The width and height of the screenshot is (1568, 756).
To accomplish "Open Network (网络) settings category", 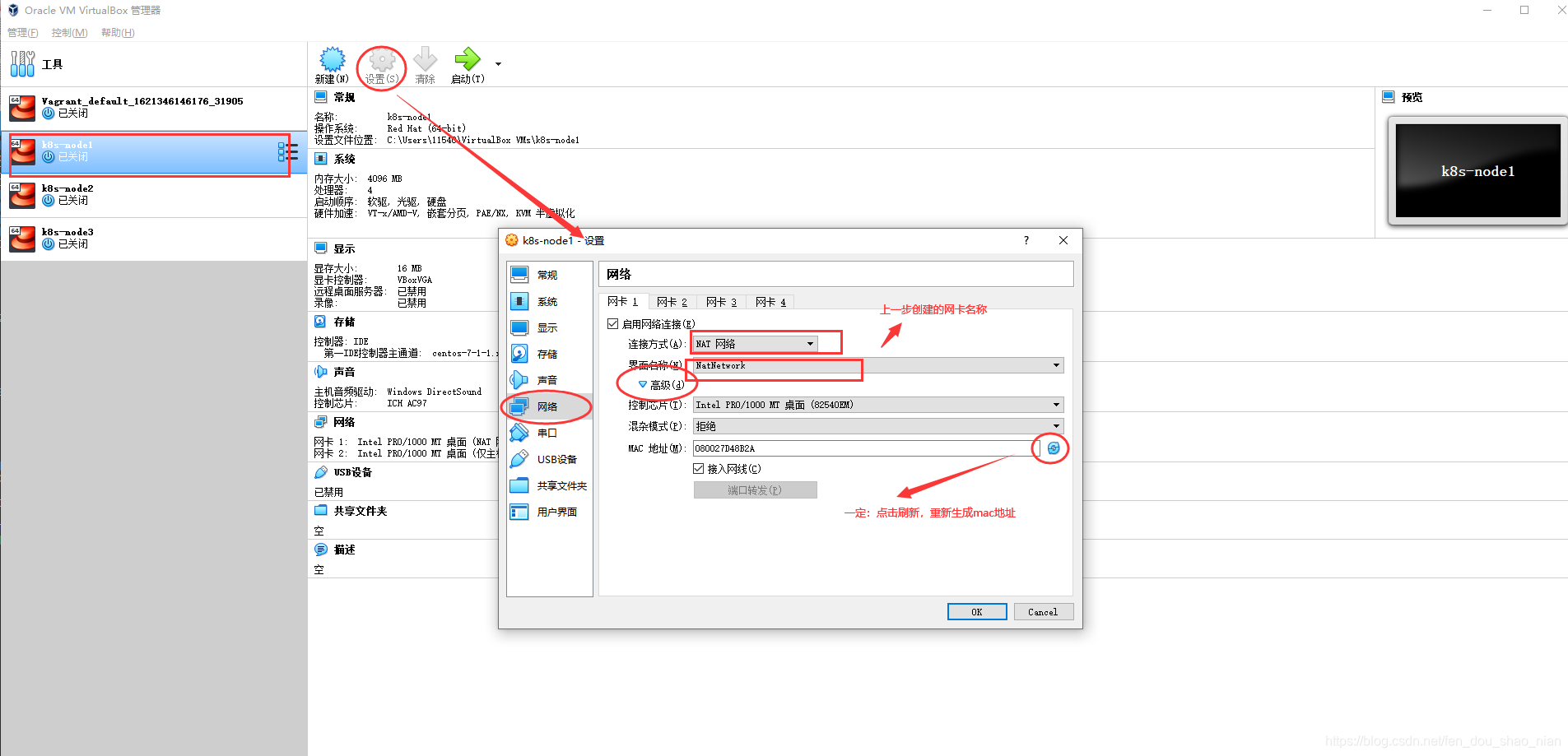I will click(x=549, y=406).
